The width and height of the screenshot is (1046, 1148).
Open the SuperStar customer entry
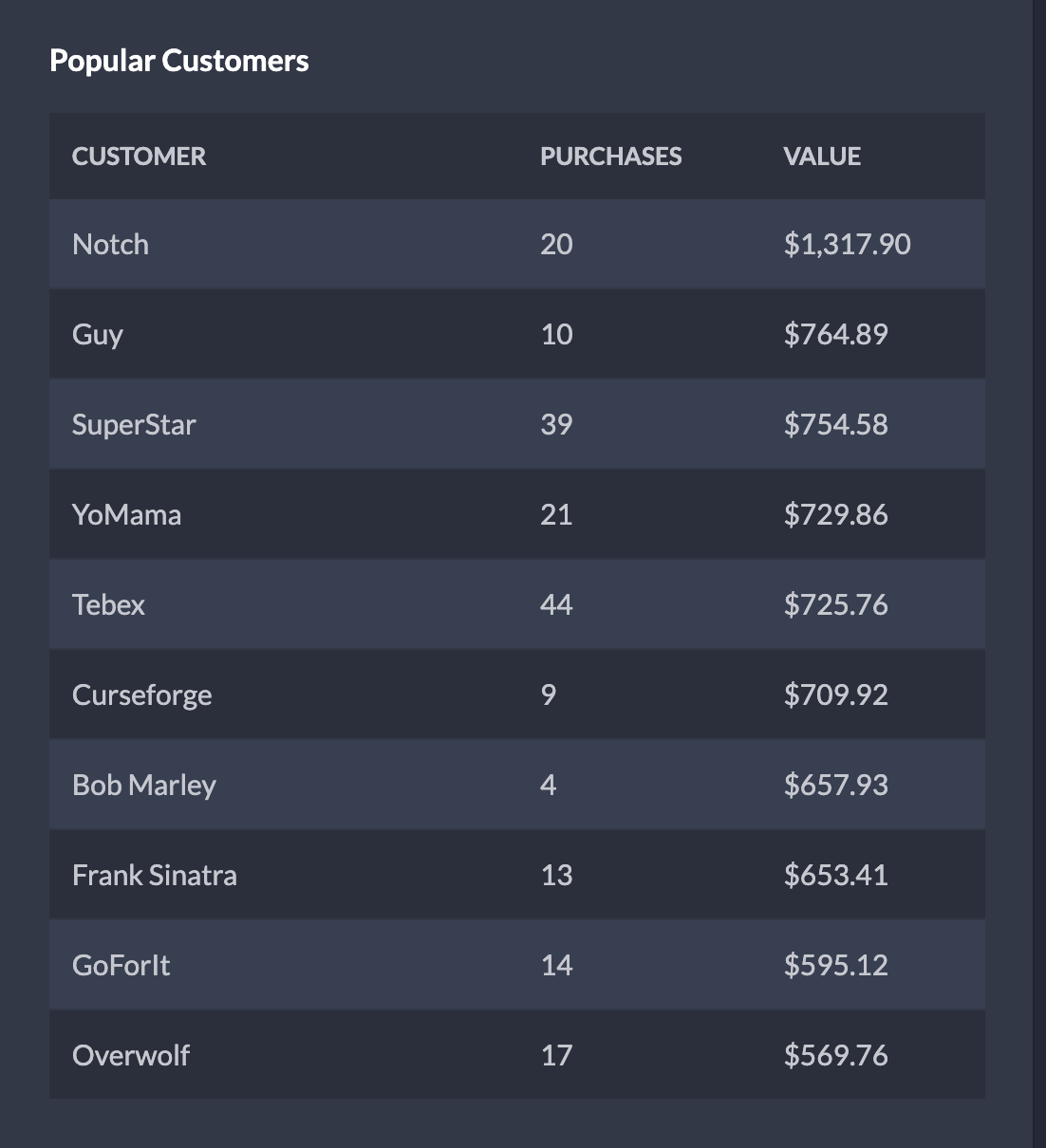[x=134, y=424]
